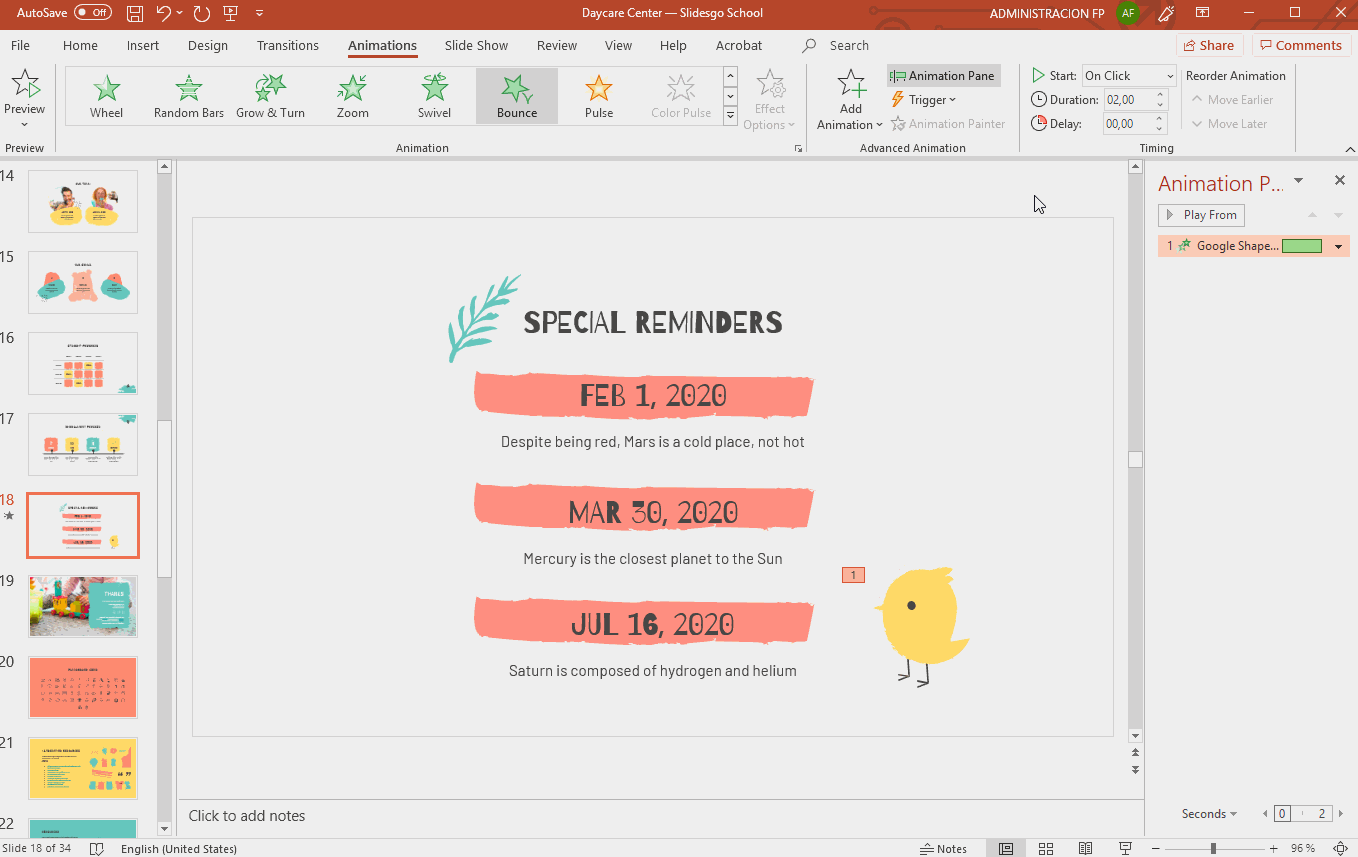Image resolution: width=1358 pixels, height=857 pixels.
Task: Toggle the Notes pane in status bar
Action: (x=943, y=848)
